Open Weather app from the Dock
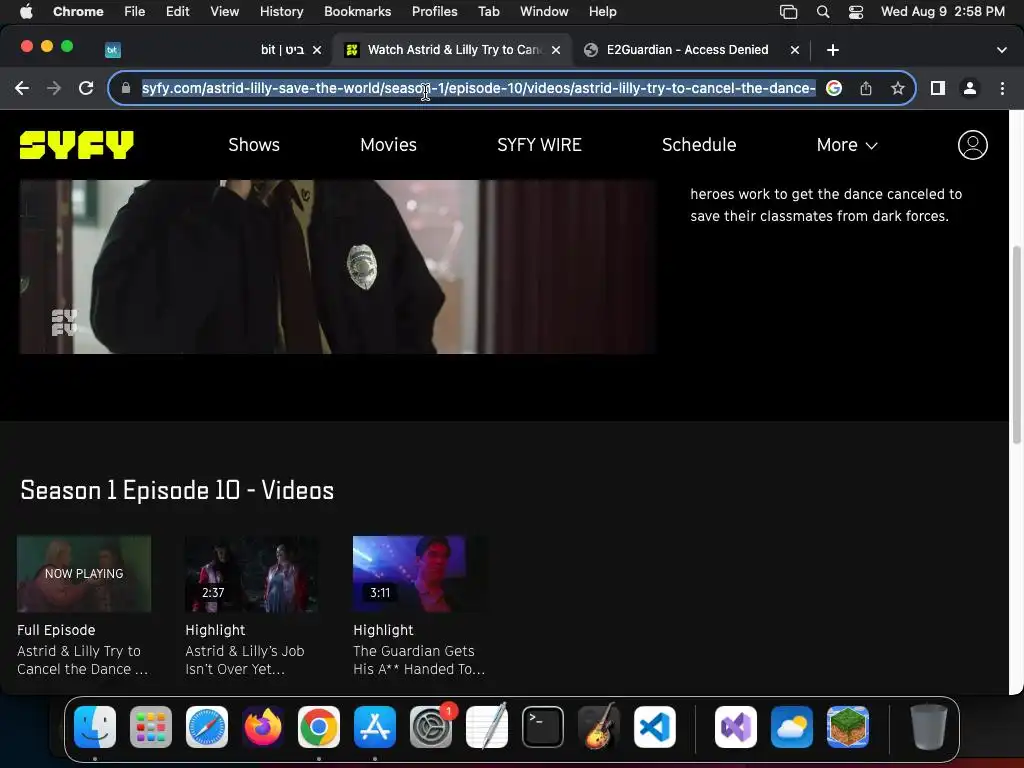1024x768 pixels. pos(792,727)
